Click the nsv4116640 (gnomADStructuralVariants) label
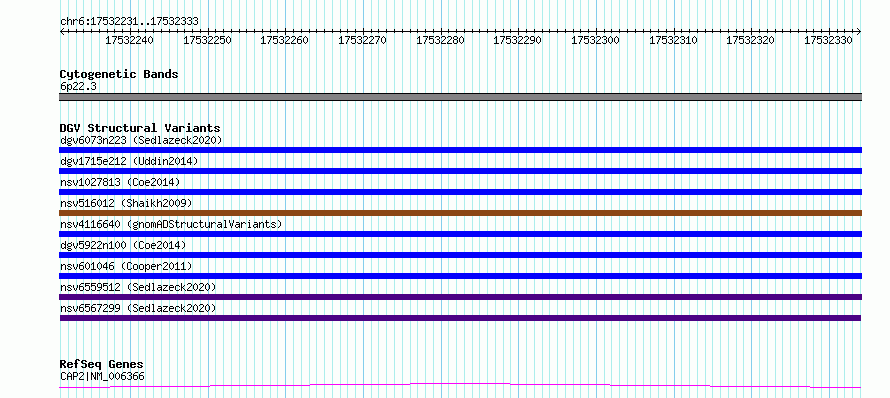 click(171, 224)
